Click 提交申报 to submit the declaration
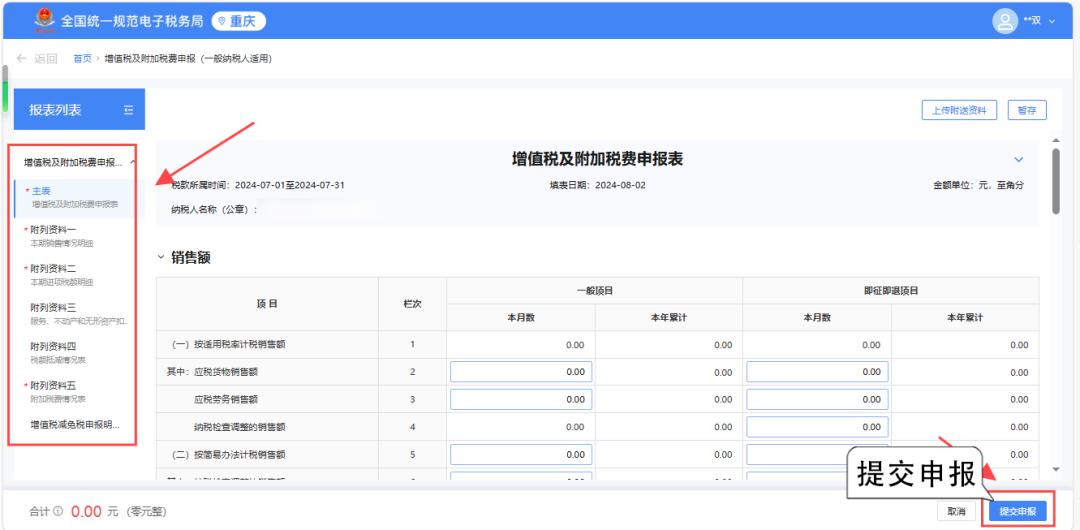The height and width of the screenshot is (530, 1080). (1017, 511)
